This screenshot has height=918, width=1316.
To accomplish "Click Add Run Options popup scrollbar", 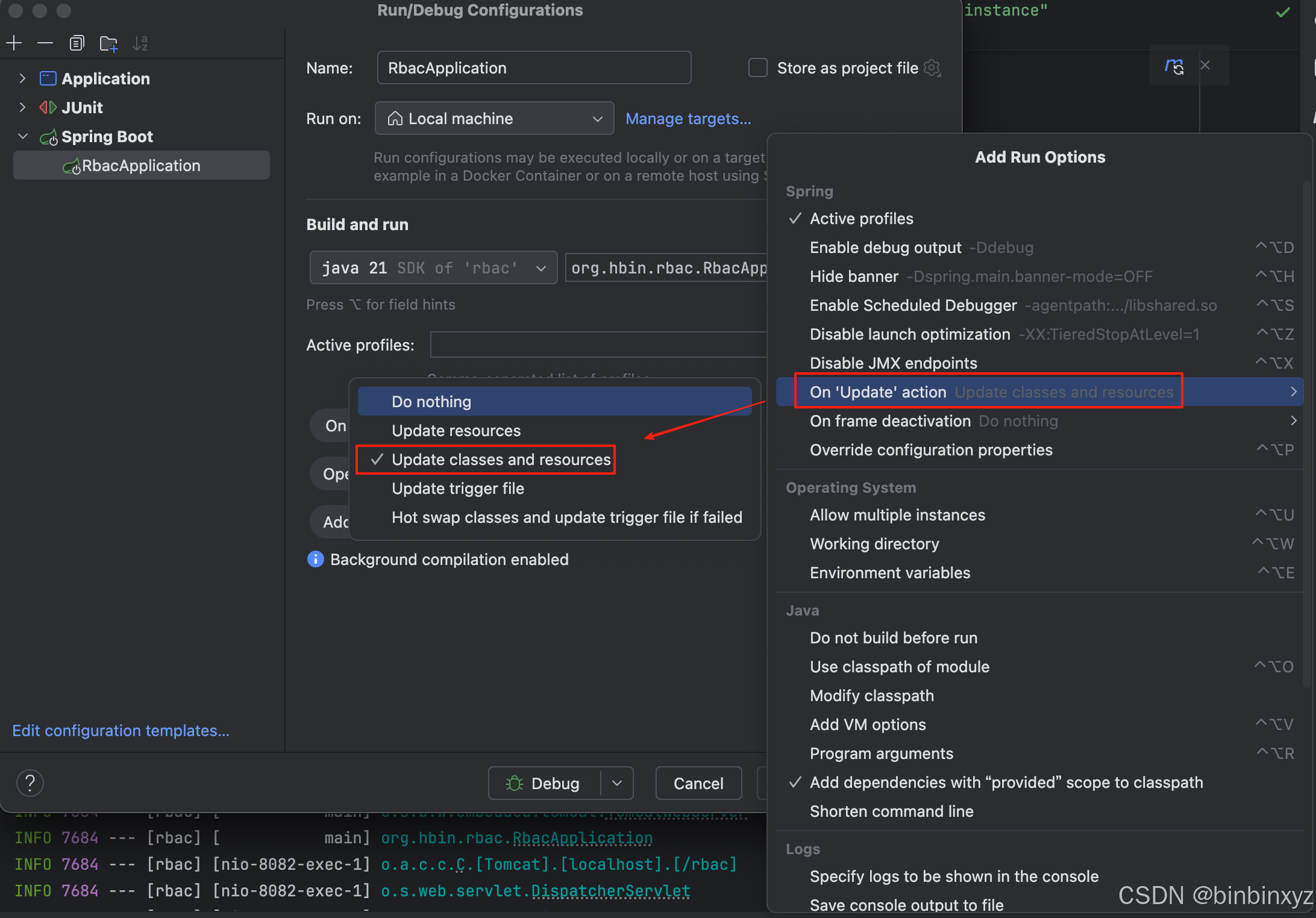I will tap(1306, 434).
